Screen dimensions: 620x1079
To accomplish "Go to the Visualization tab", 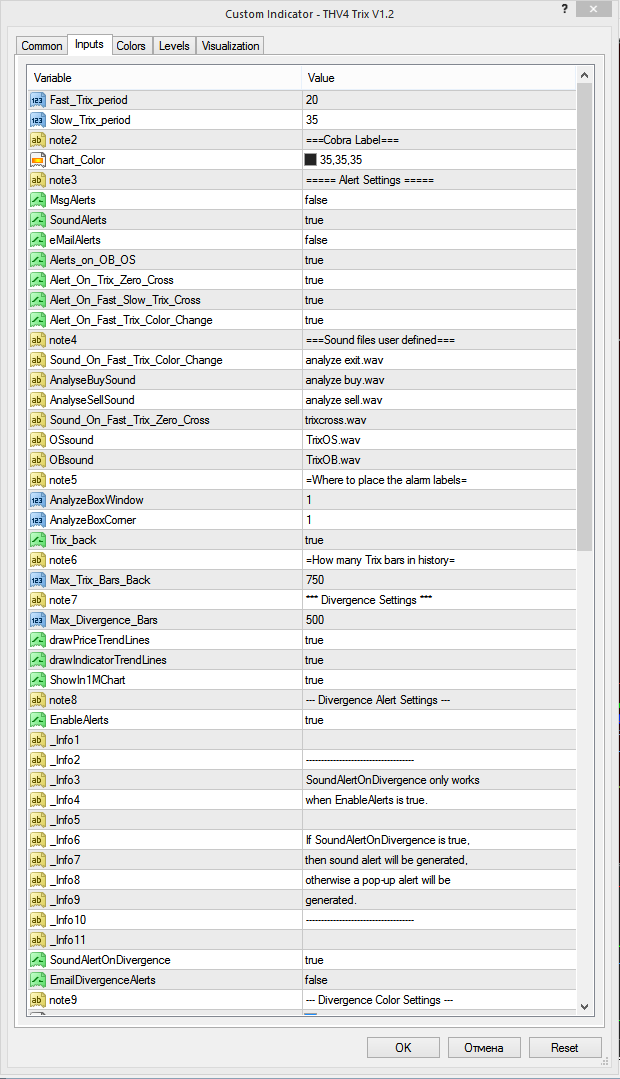I will click(x=231, y=45).
